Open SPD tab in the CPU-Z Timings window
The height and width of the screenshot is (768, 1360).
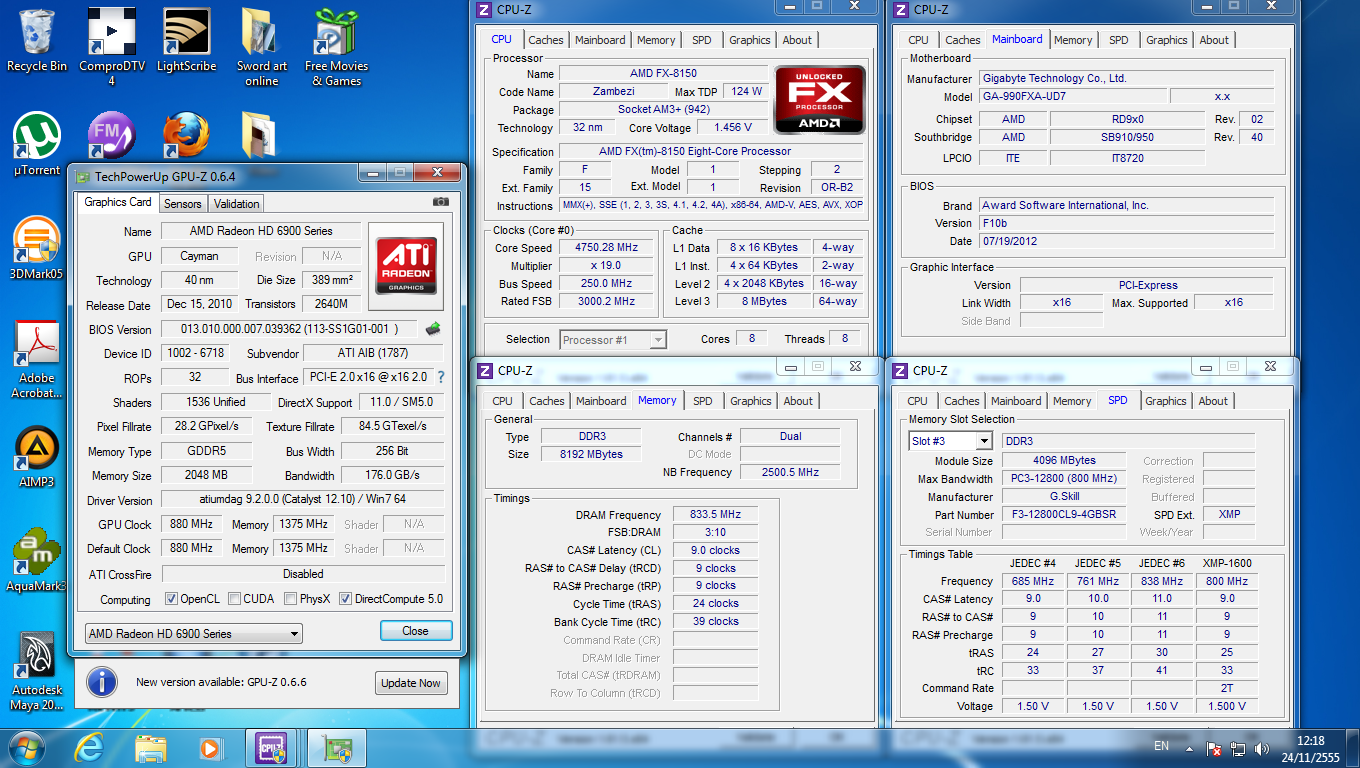(703, 401)
